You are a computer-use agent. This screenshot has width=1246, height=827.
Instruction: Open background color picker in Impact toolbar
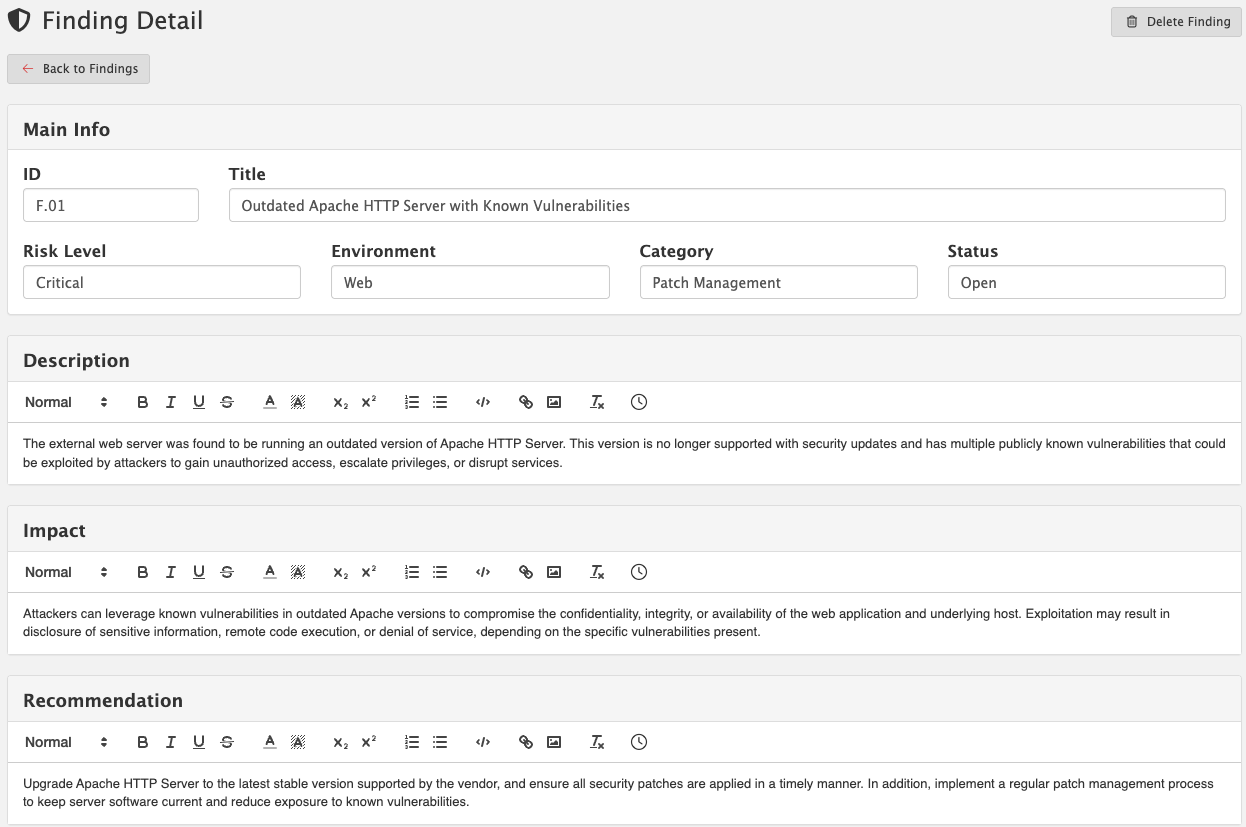click(297, 572)
